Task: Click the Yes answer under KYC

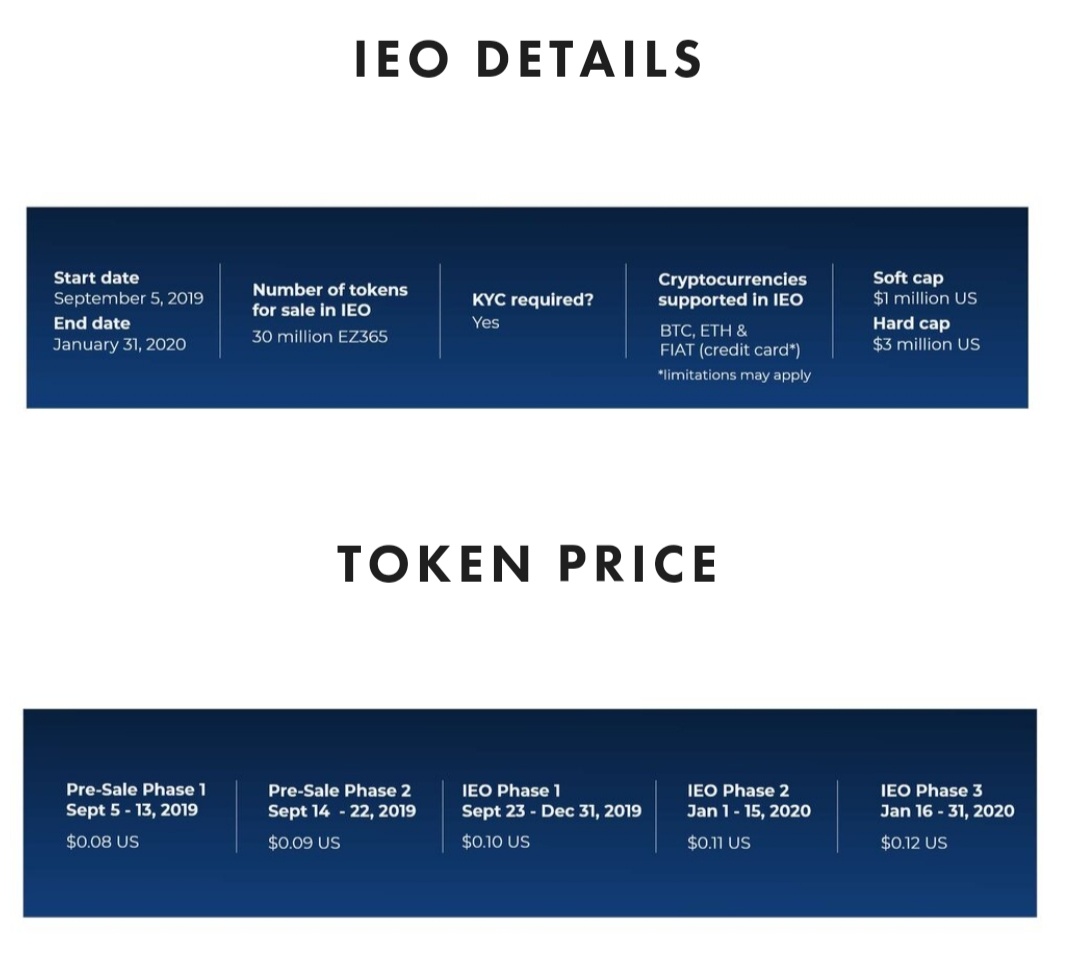Action: [x=486, y=322]
